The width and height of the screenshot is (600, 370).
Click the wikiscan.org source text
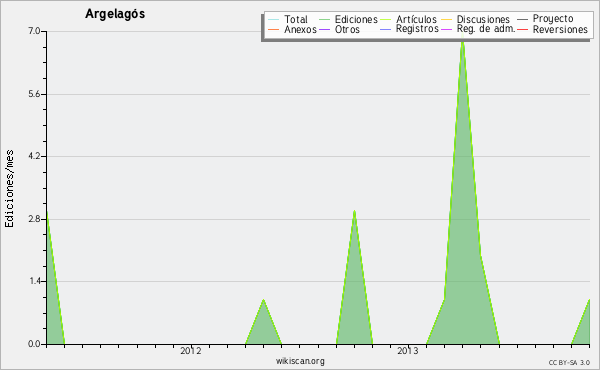(x=300, y=361)
